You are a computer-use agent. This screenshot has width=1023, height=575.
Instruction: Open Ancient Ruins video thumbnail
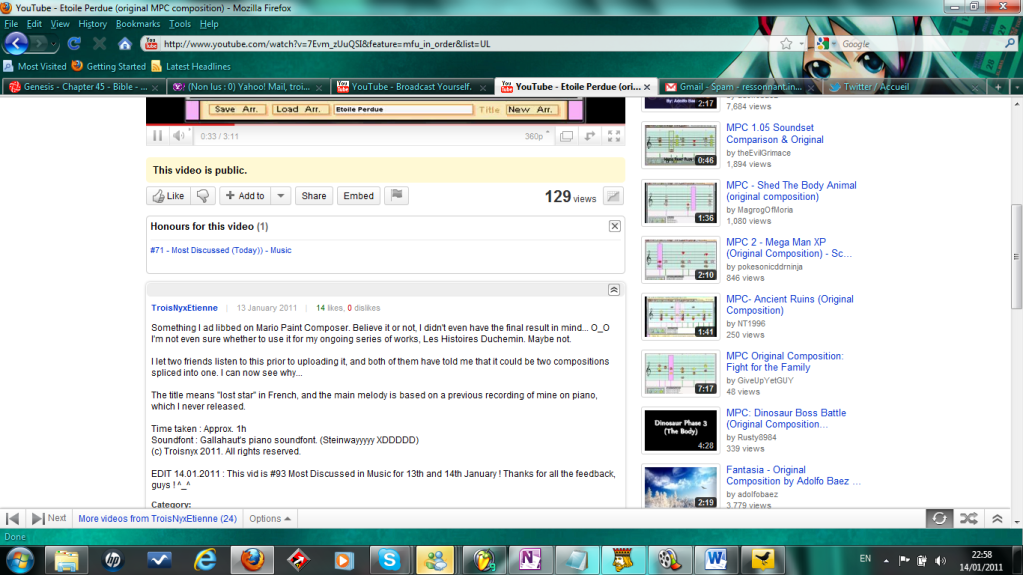tap(680, 317)
